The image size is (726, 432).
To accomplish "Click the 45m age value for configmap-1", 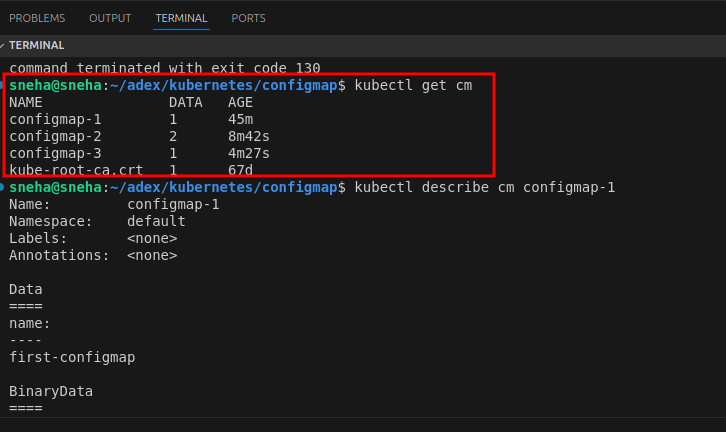I will click(241, 119).
